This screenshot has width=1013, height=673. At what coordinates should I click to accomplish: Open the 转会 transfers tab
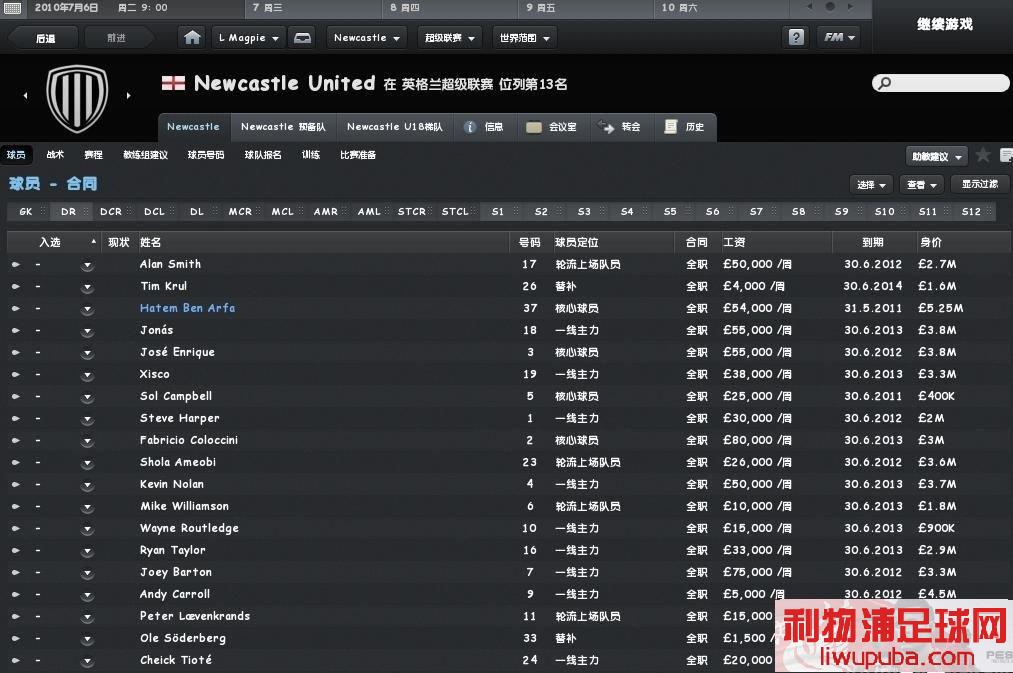pos(620,127)
